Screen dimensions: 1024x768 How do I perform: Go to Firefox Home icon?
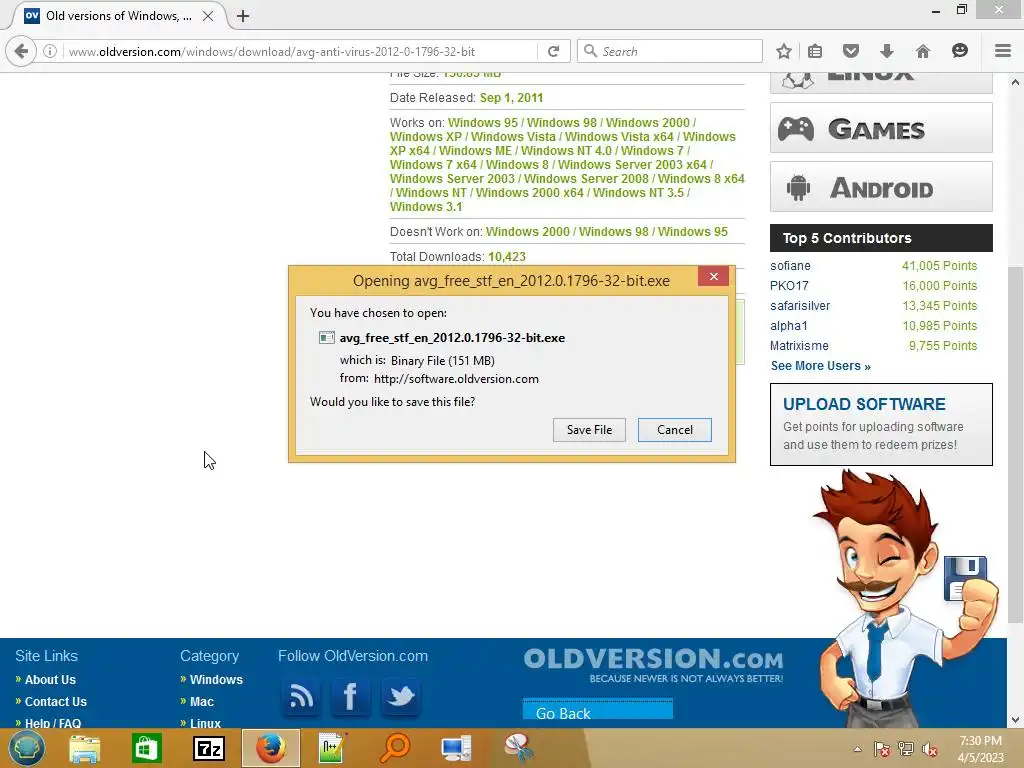tap(922, 51)
